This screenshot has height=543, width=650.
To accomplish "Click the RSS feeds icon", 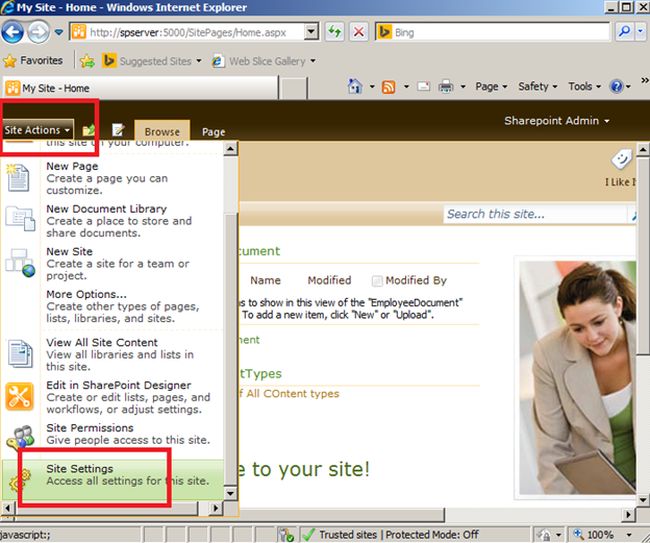I will [388, 87].
